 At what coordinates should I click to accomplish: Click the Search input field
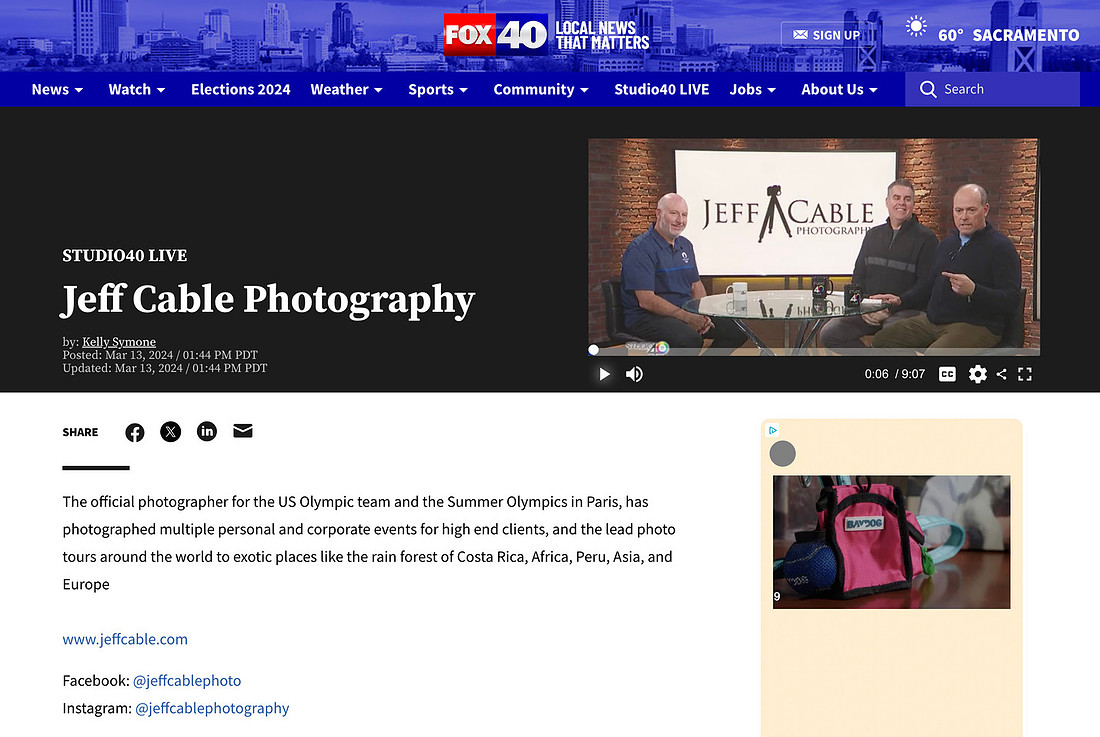click(x=992, y=89)
